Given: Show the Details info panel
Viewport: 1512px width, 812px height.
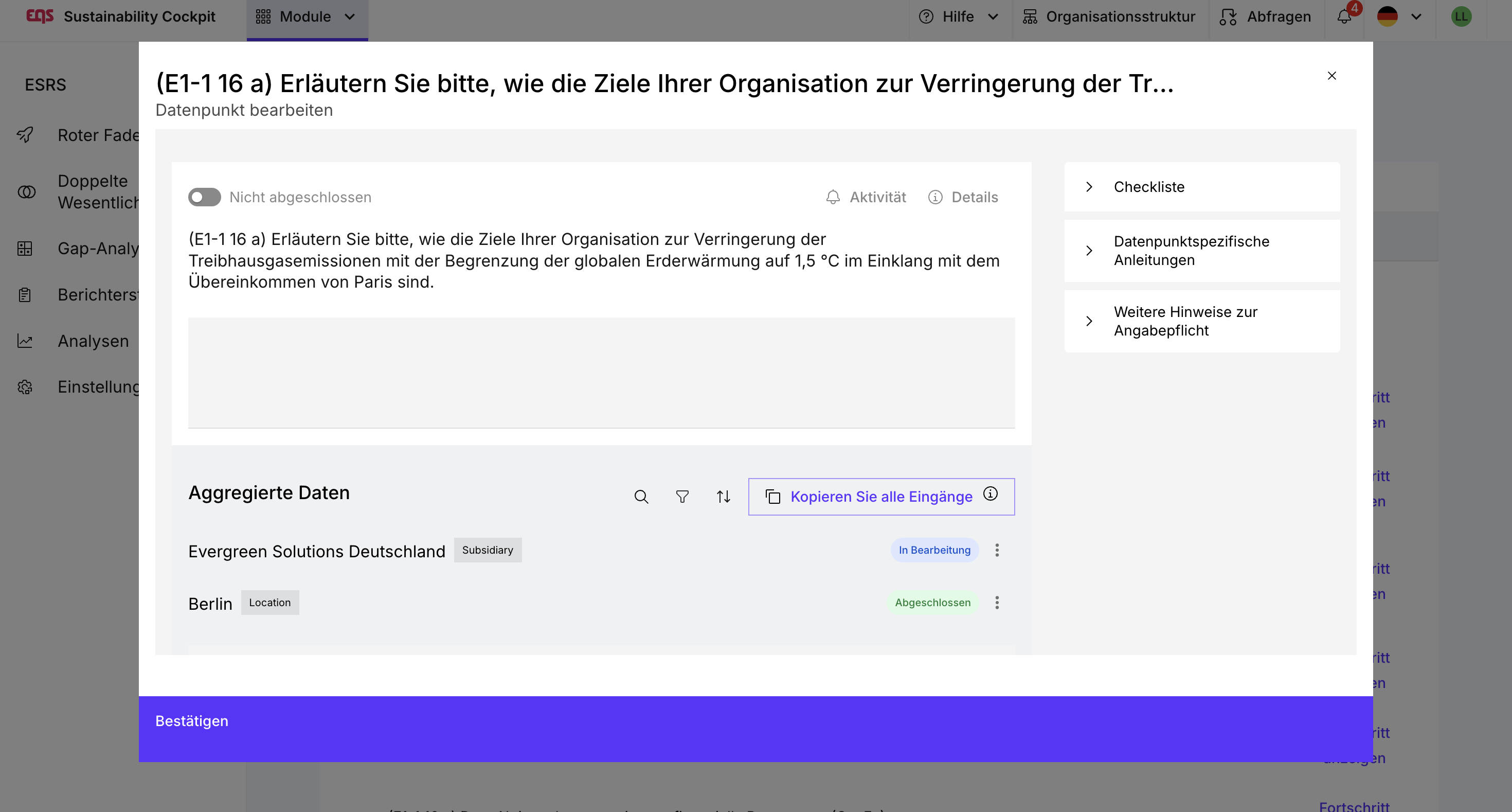Looking at the screenshot, I should tap(963, 197).
